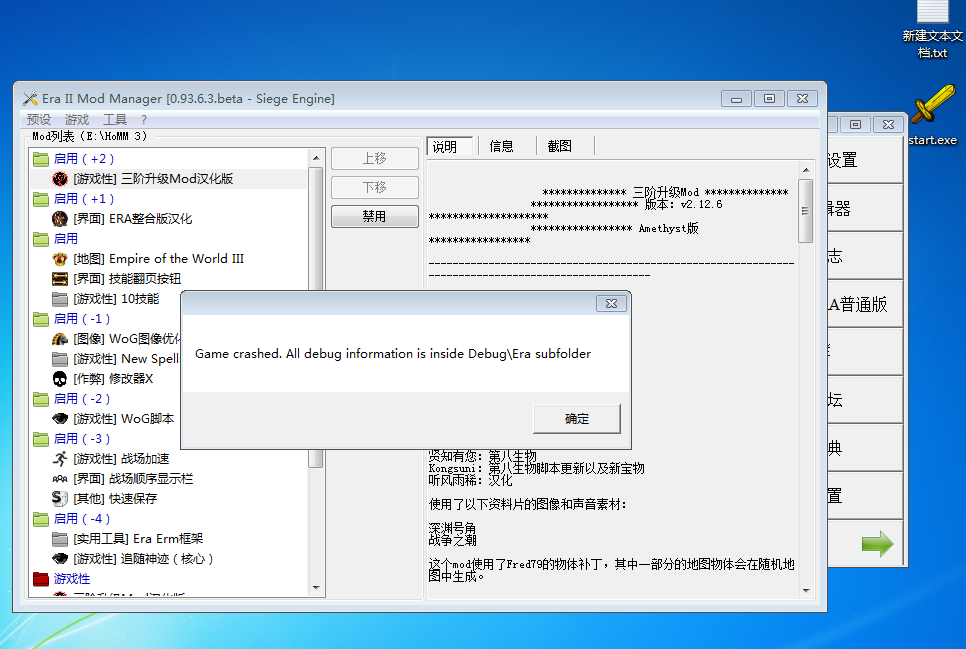Click the red 游戏性 category folder icon
The image size is (966, 649).
41,579
